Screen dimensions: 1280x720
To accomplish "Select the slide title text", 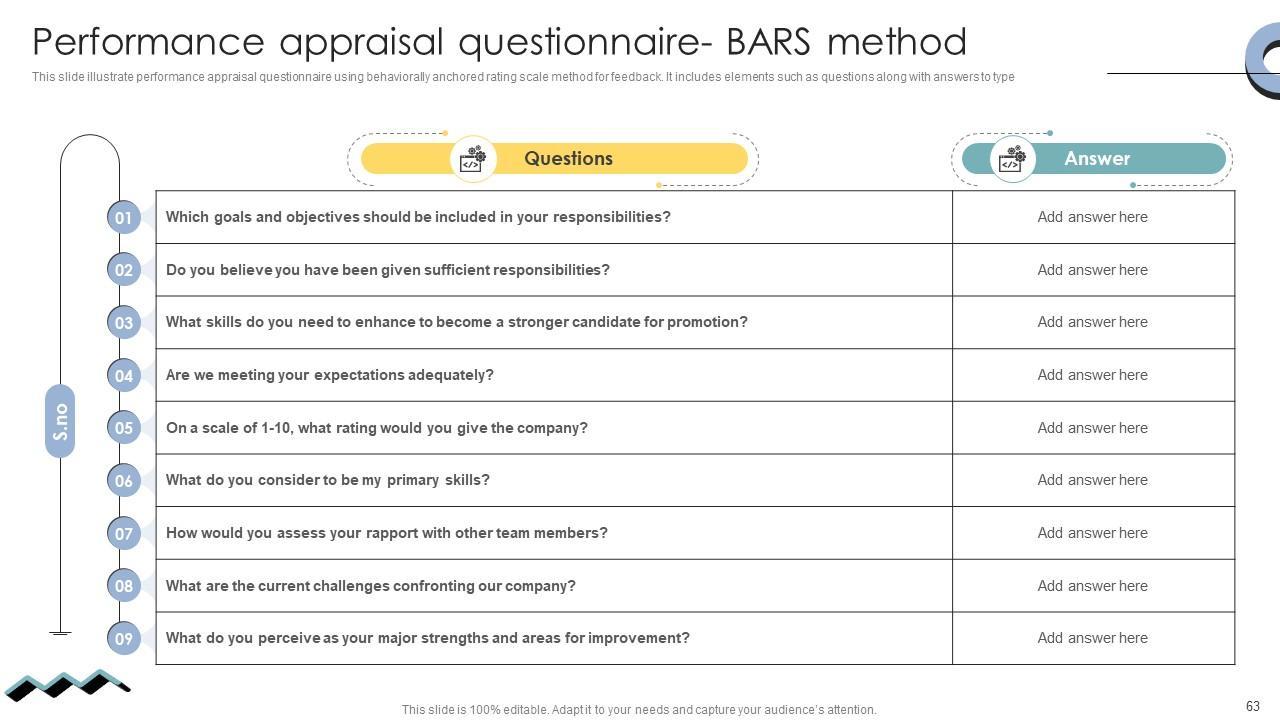I will coord(499,42).
